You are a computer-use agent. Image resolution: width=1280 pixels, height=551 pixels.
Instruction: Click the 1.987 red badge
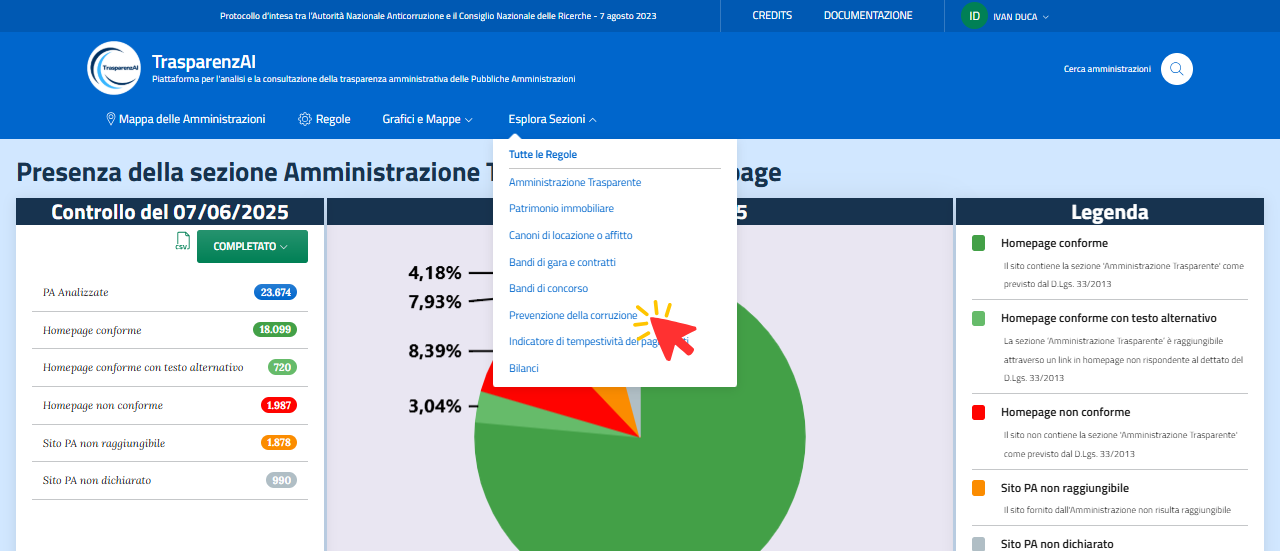coord(279,405)
